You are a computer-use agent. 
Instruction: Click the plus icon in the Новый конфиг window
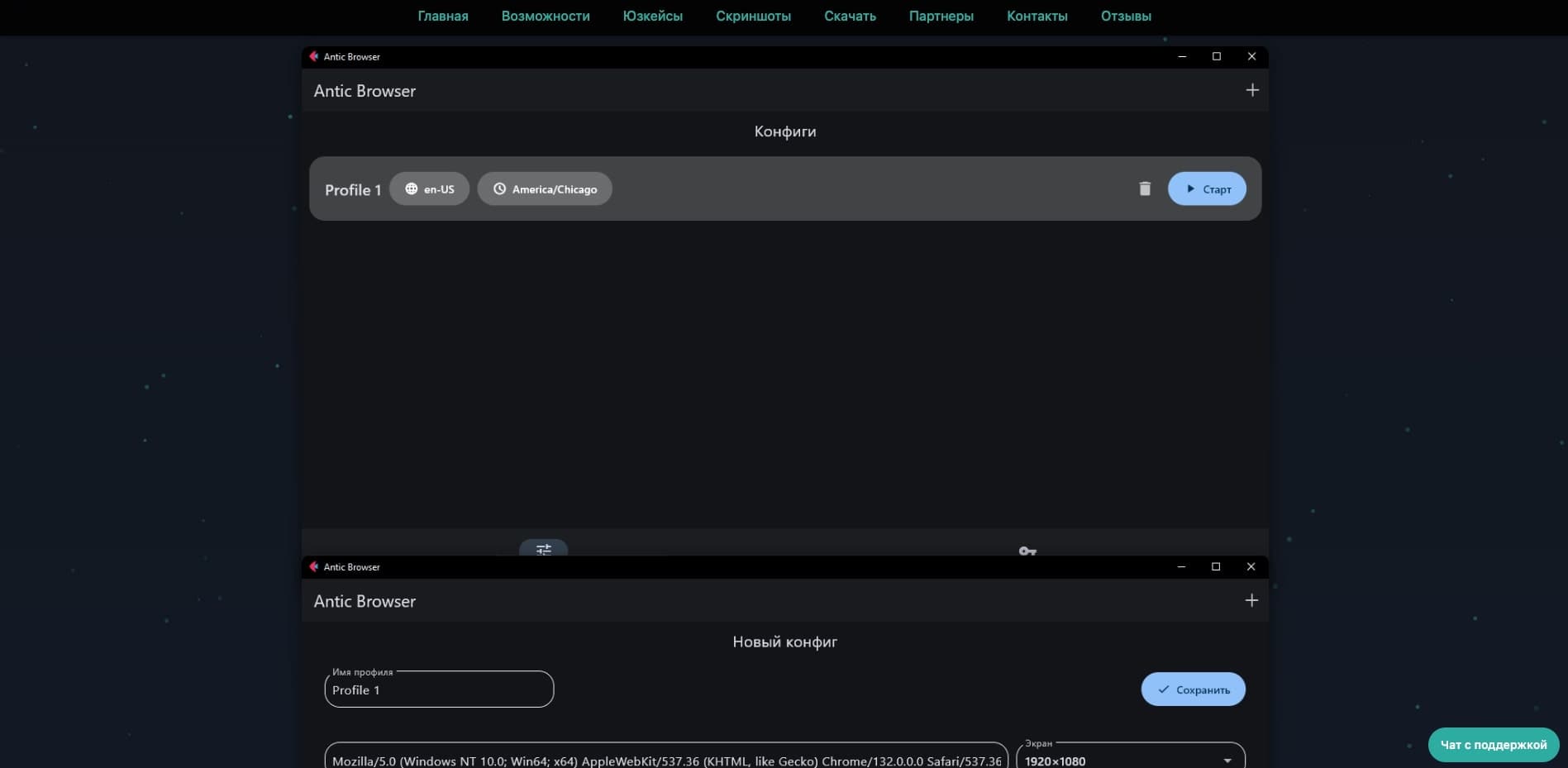[1251, 600]
